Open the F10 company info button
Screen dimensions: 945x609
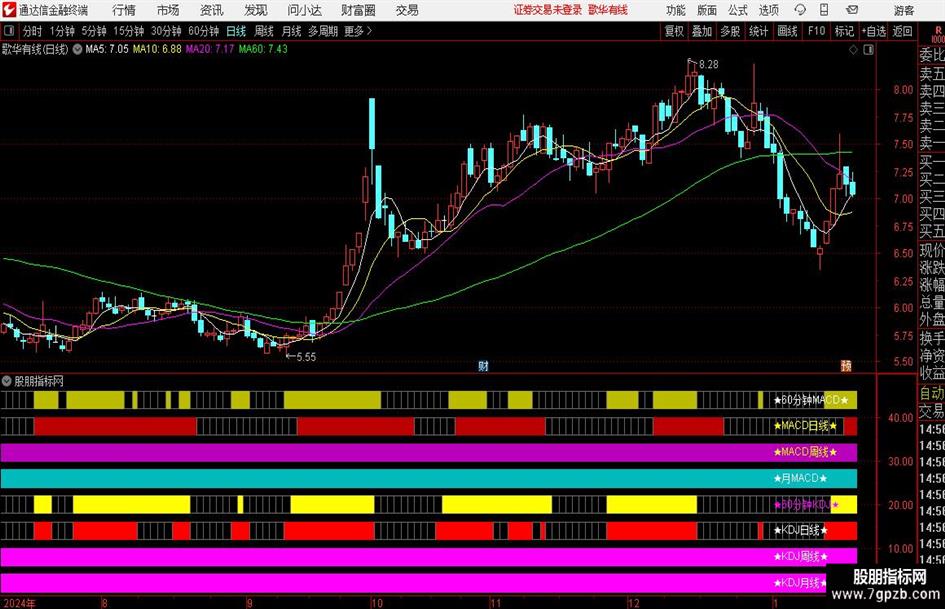point(817,31)
